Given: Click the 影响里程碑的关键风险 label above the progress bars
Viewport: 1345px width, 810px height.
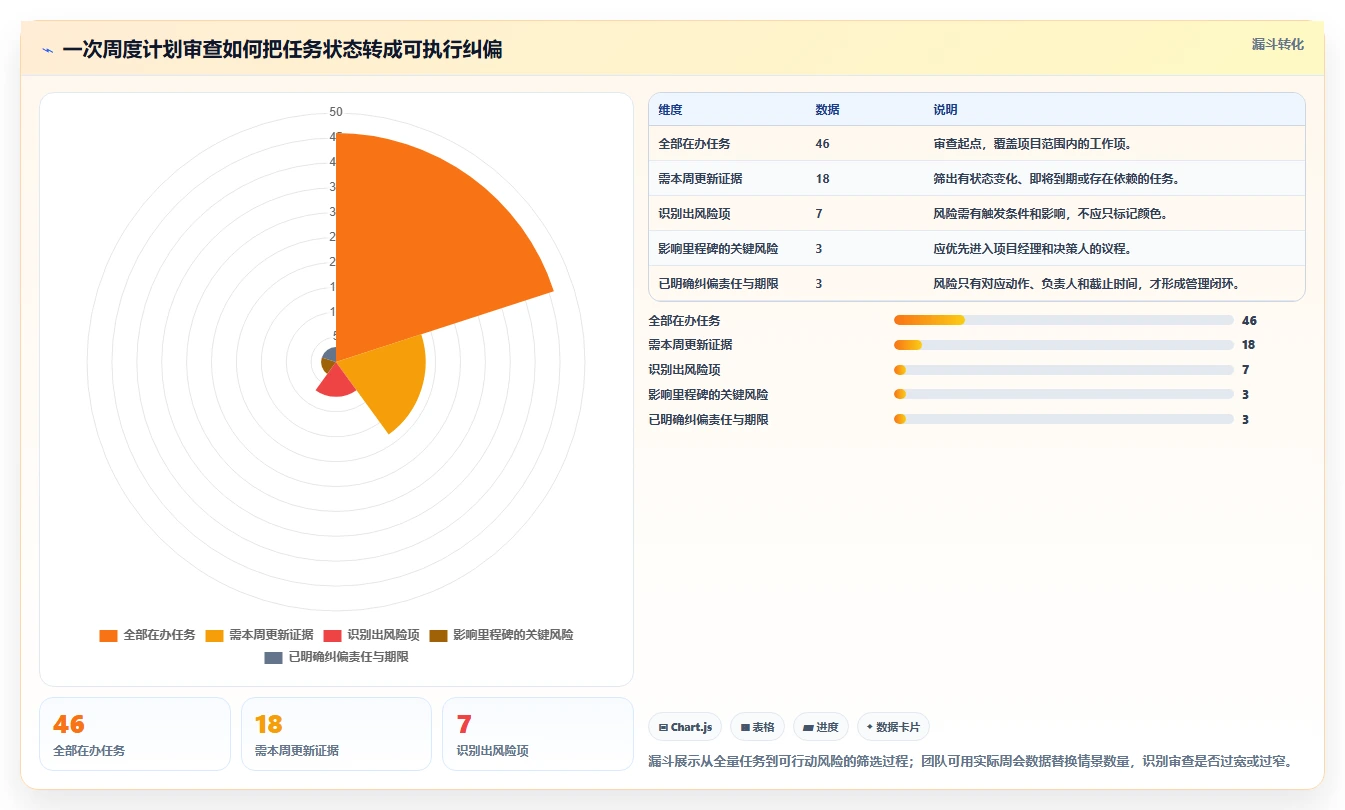Looking at the screenshot, I should [x=708, y=395].
